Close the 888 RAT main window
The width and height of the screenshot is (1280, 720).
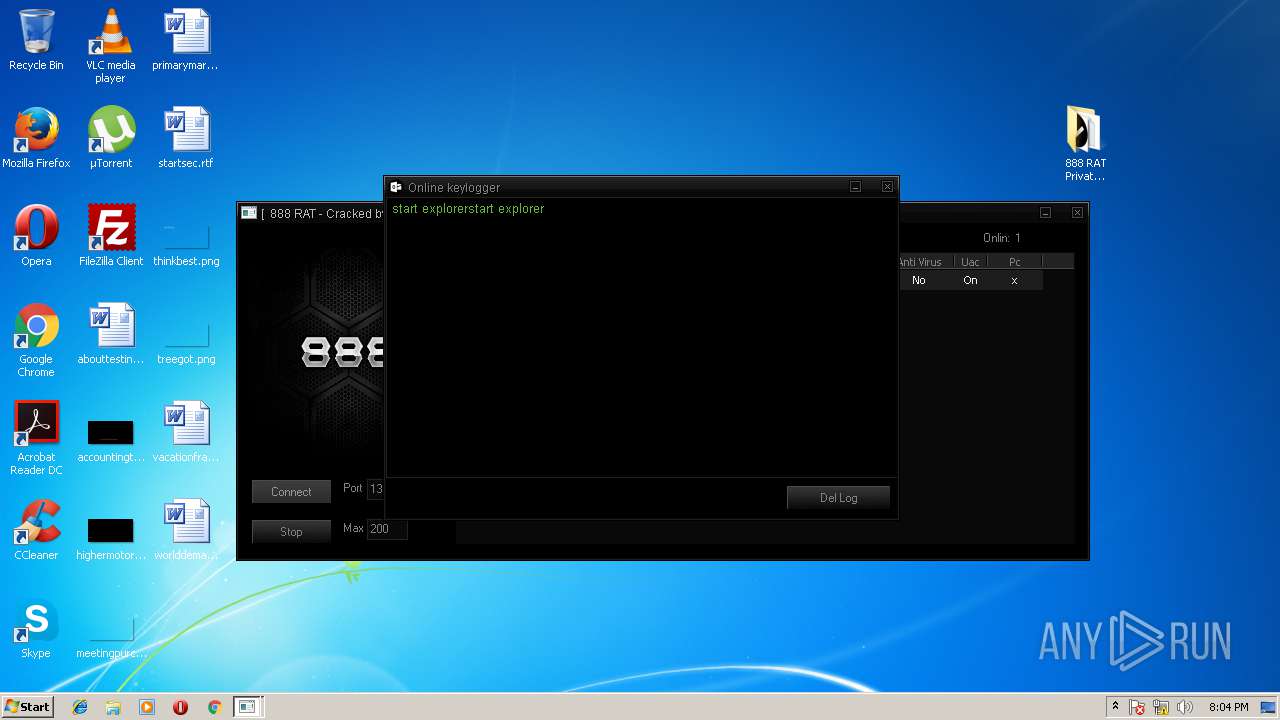point(1077,213)
